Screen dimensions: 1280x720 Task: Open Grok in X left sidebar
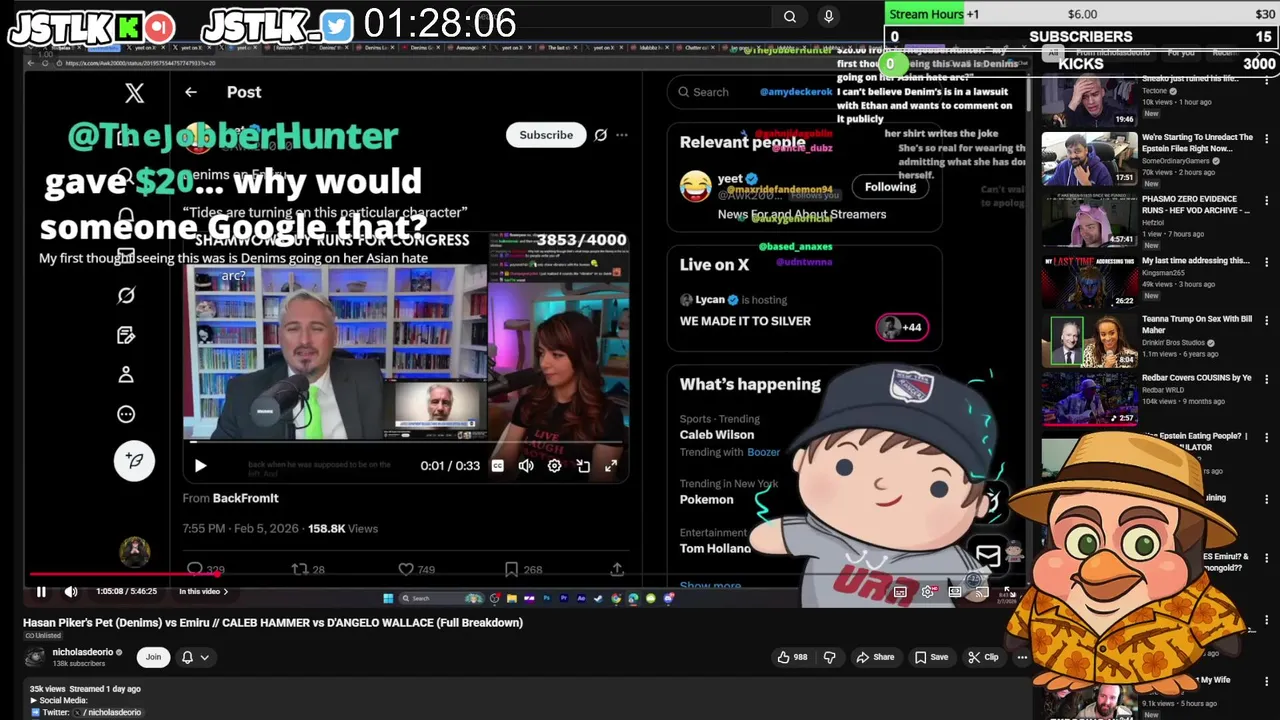tap(126, 295)
